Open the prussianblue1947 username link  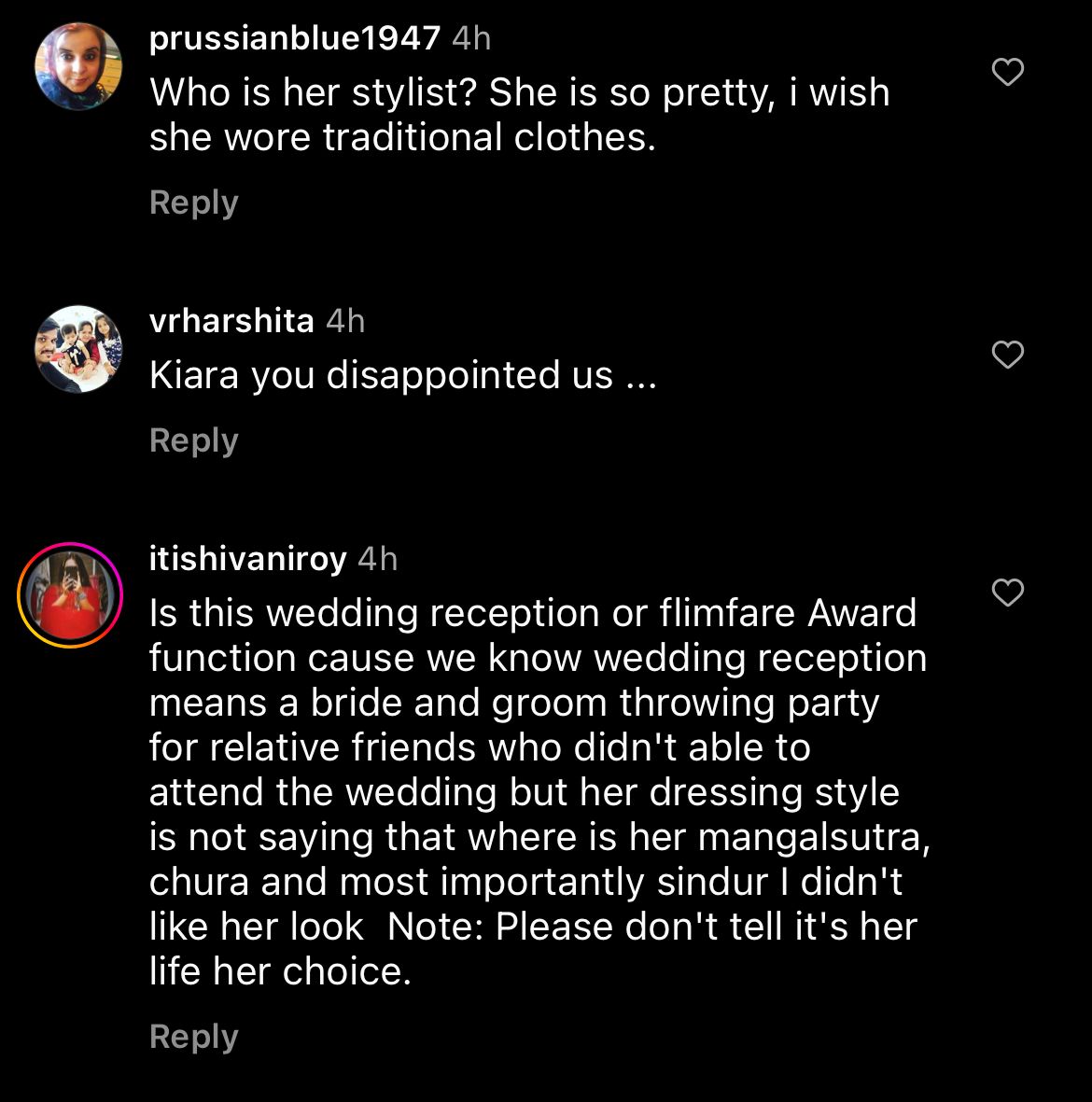tap(295, 38)
